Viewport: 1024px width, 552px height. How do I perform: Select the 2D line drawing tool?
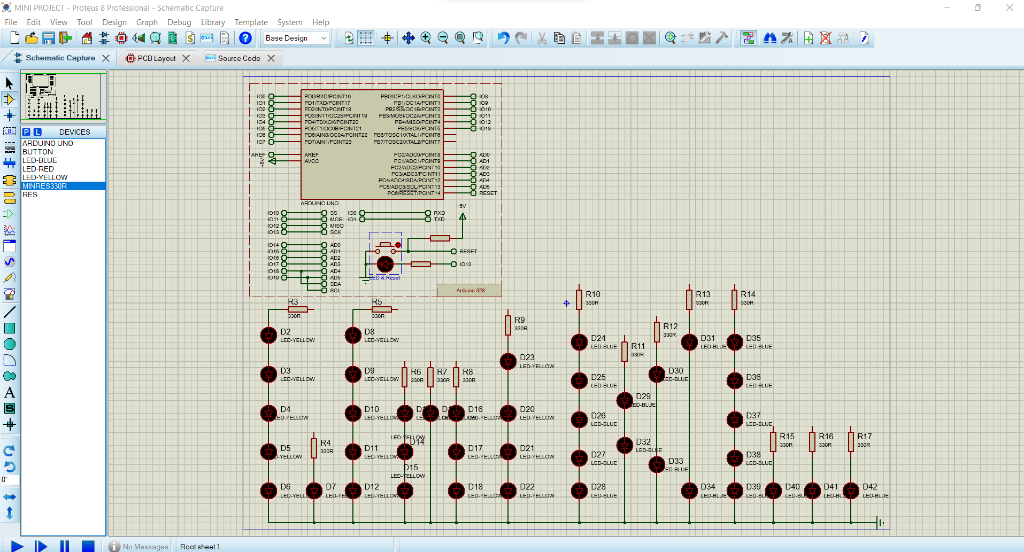coord(9,312)
